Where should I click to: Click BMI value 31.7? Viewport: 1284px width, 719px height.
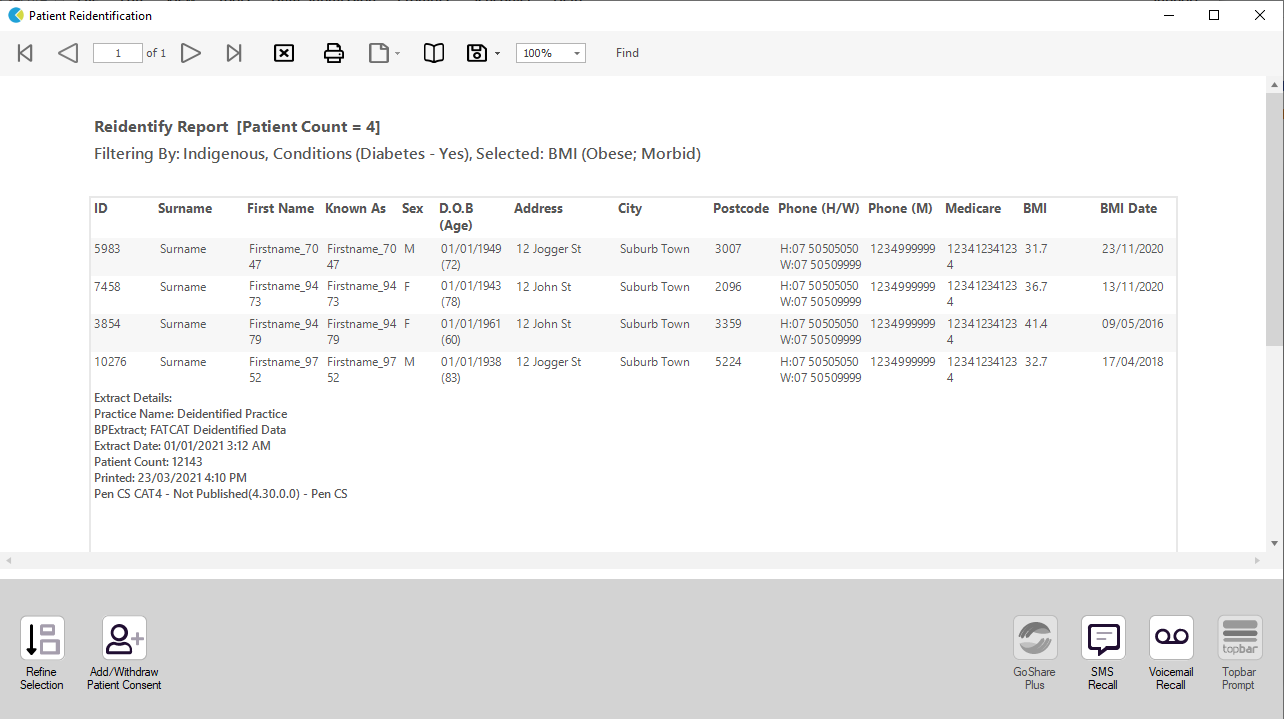[1036, 249]
